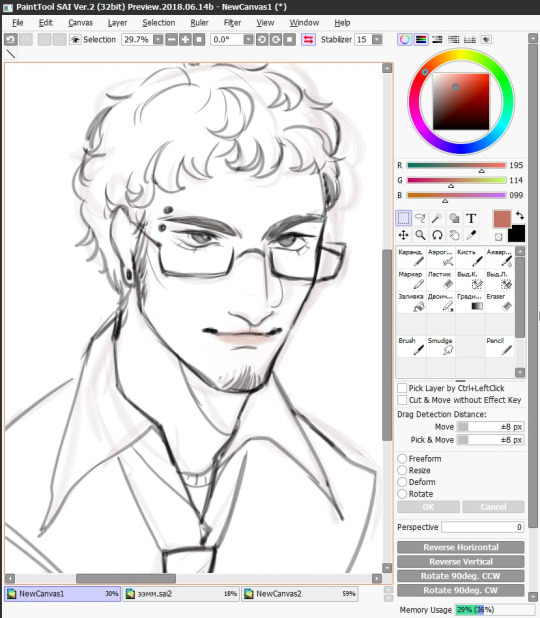Click the Perspective value field
540x618 pixels.
(x=482, y=527)
